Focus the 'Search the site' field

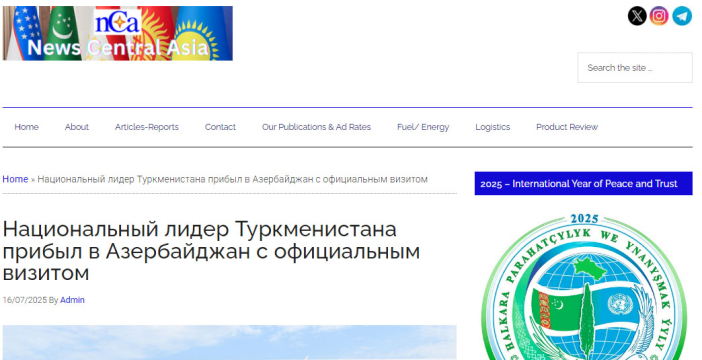(635, 68)
